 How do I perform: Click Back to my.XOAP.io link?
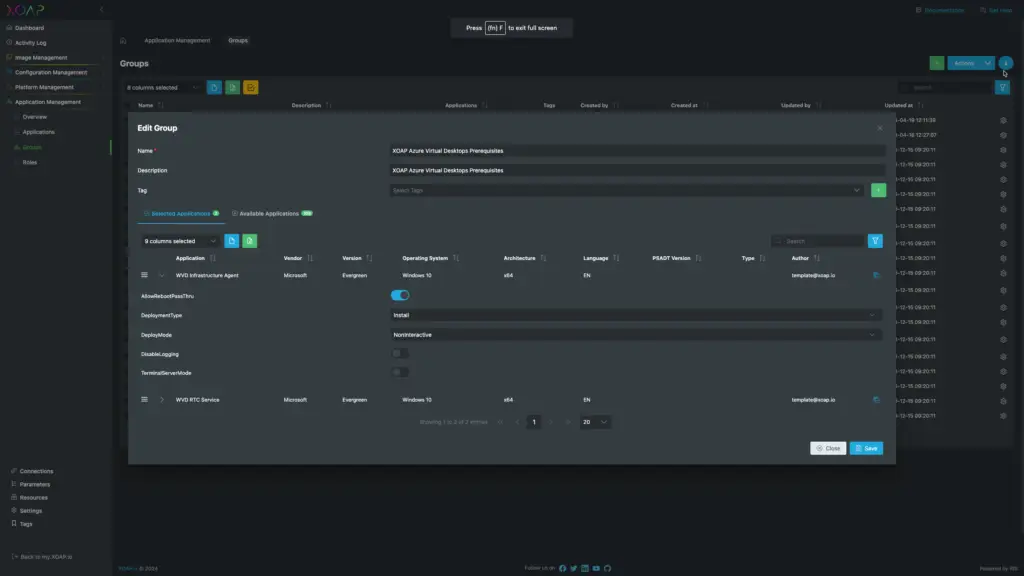(x=42, y=557)
